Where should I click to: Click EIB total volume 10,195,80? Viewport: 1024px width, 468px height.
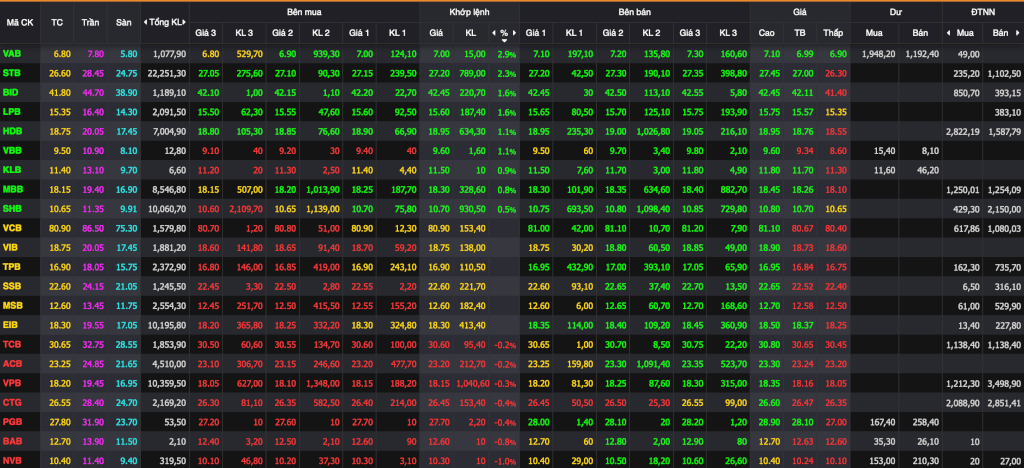point(167,325)
